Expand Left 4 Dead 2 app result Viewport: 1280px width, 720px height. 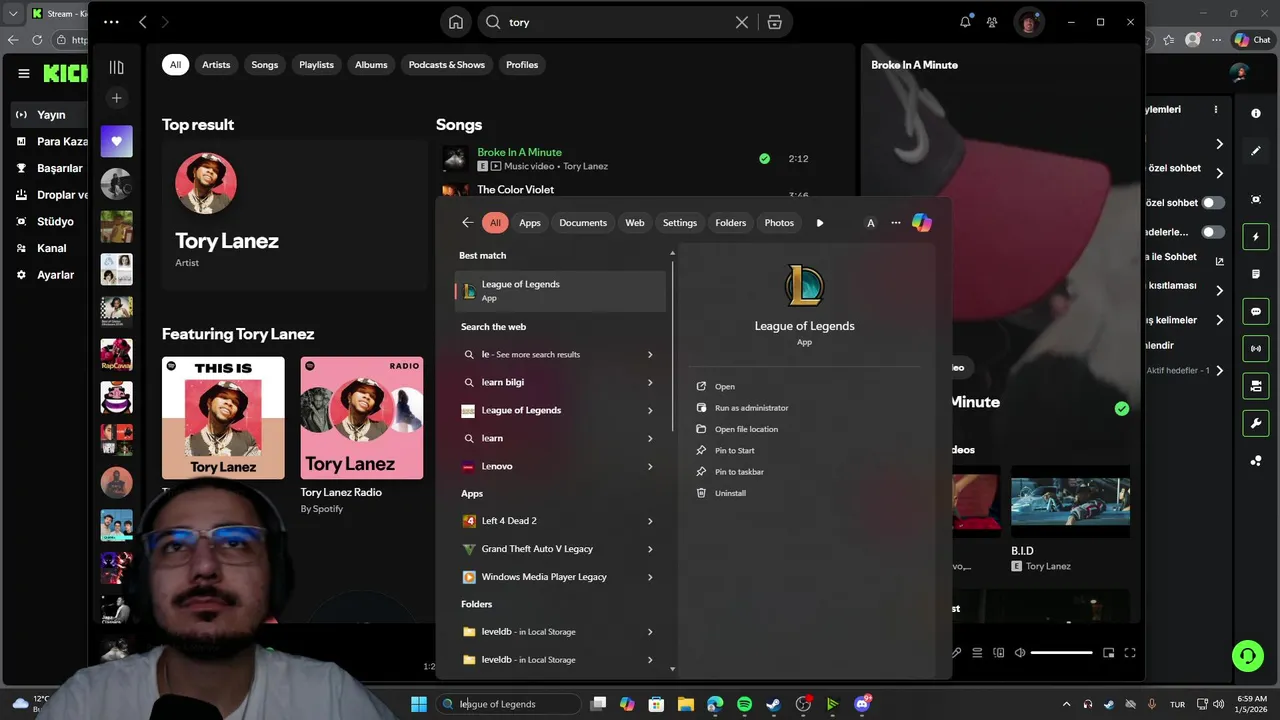pos(650,521)
